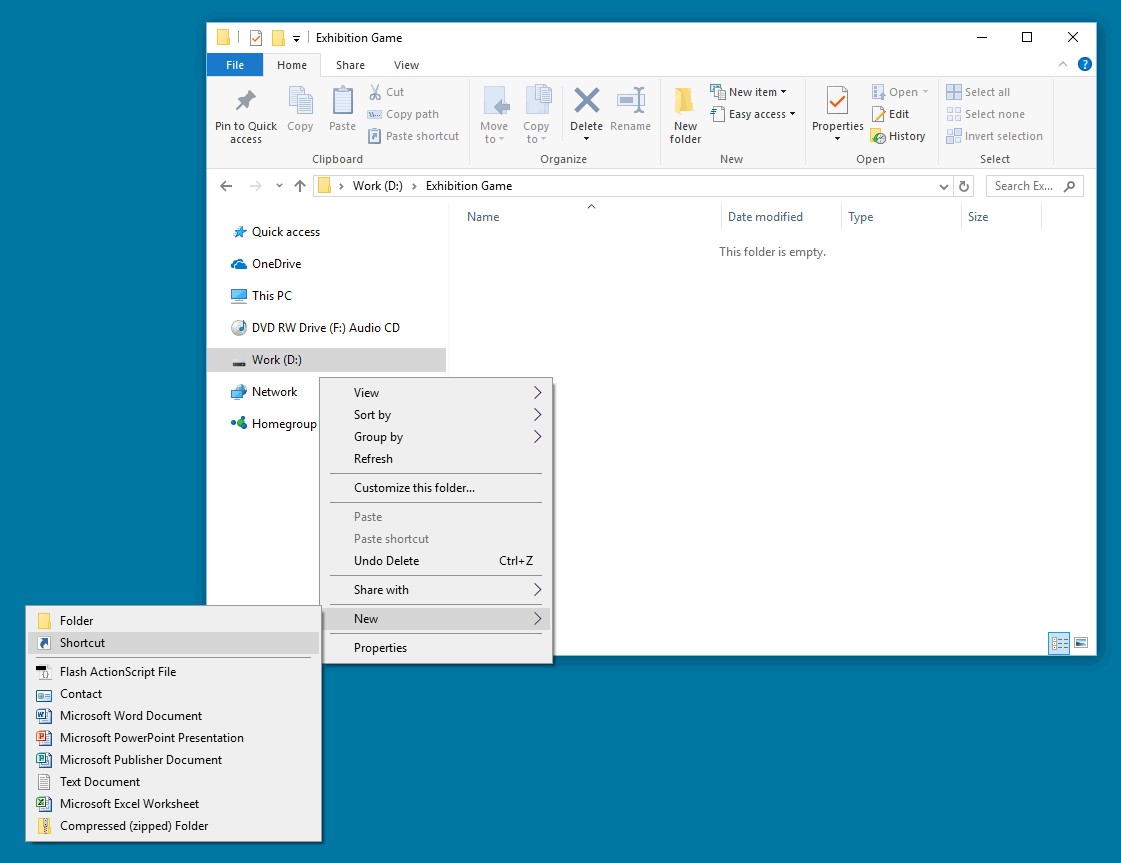Click the Work (D:) breadcrumb in address bar
Screen dimensions: 1121x863
(377, 186)
